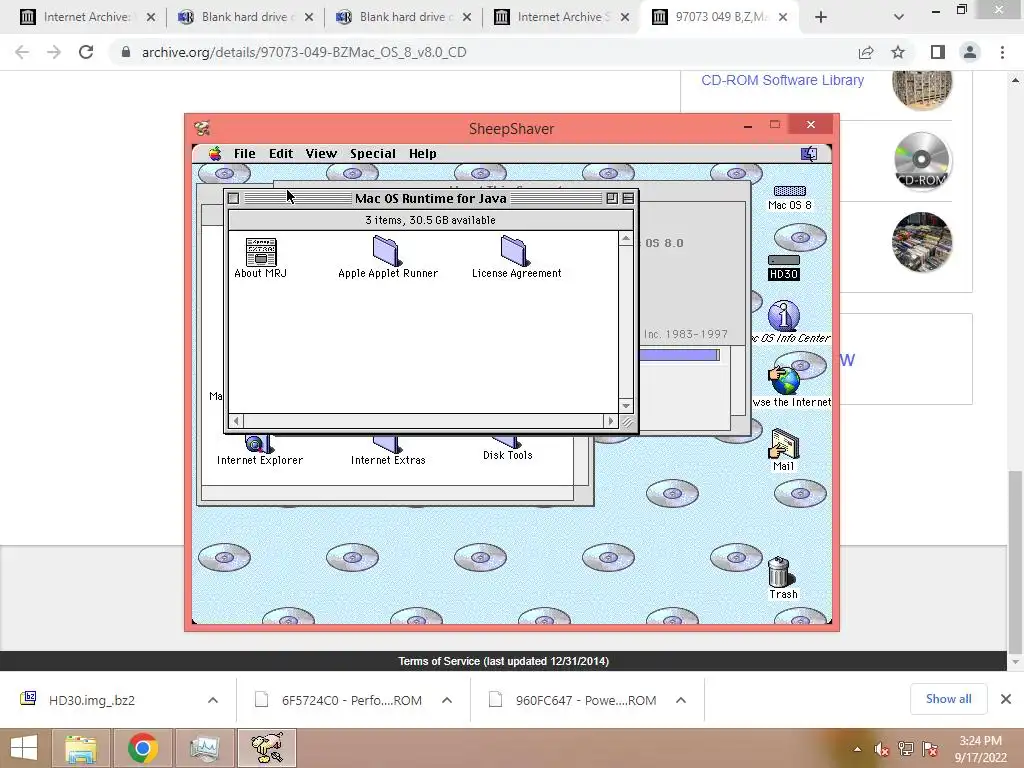Viewport: 1024px width, 768px height.
Task: Open a new browser tab
Action: pyautogui.click(x=821, y=17)
